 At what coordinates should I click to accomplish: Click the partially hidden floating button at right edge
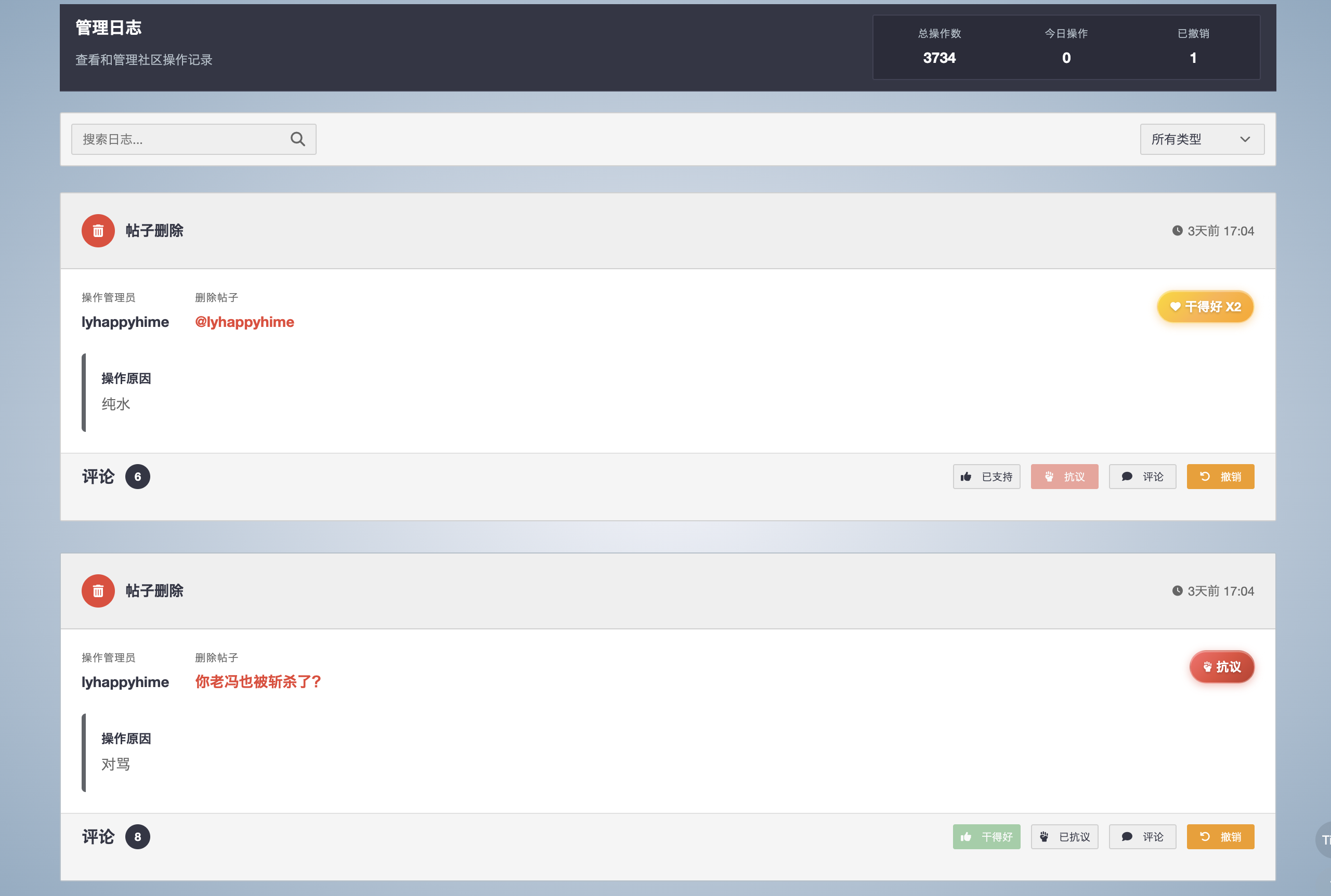[x=1324, y=839]
